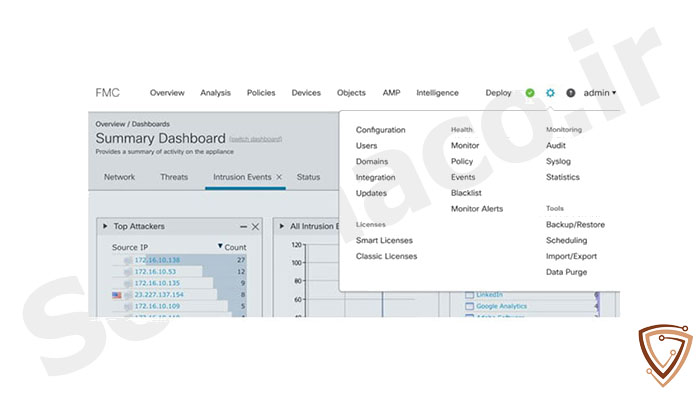This screenshot has width=700, height=394.
Task: Click source IP 23.227.137.154
Action: [x=159, y=295]
